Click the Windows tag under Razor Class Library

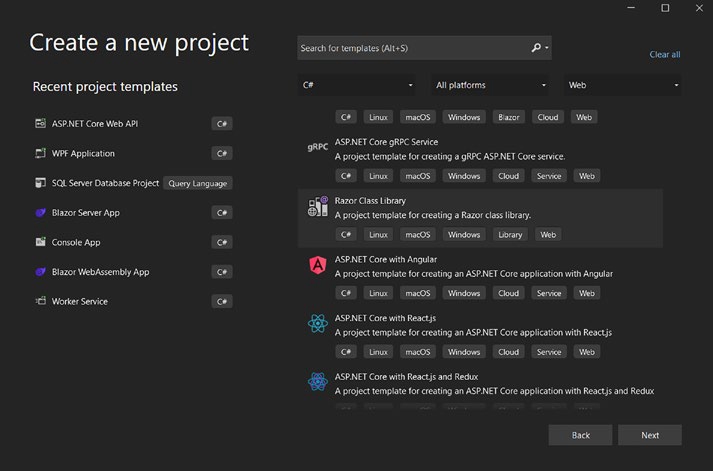[x=464, y=235]
